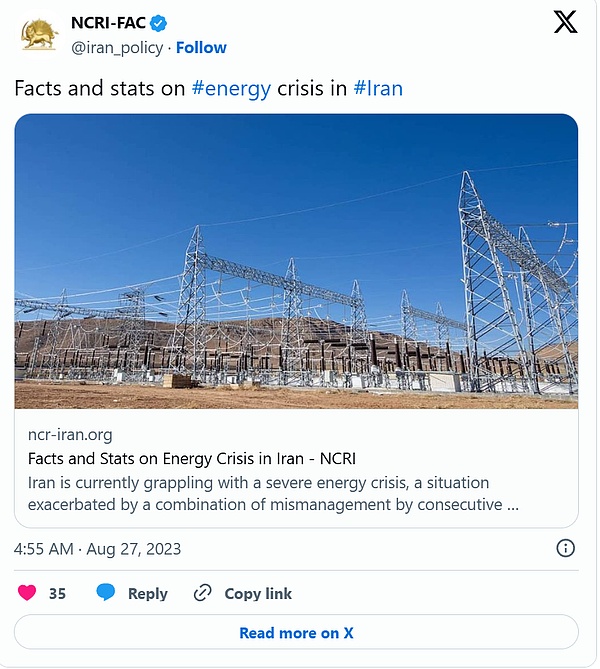600x669 pixels.
Task: Click the NCRI-FAC profile avatar
Action: pos(39,35)
